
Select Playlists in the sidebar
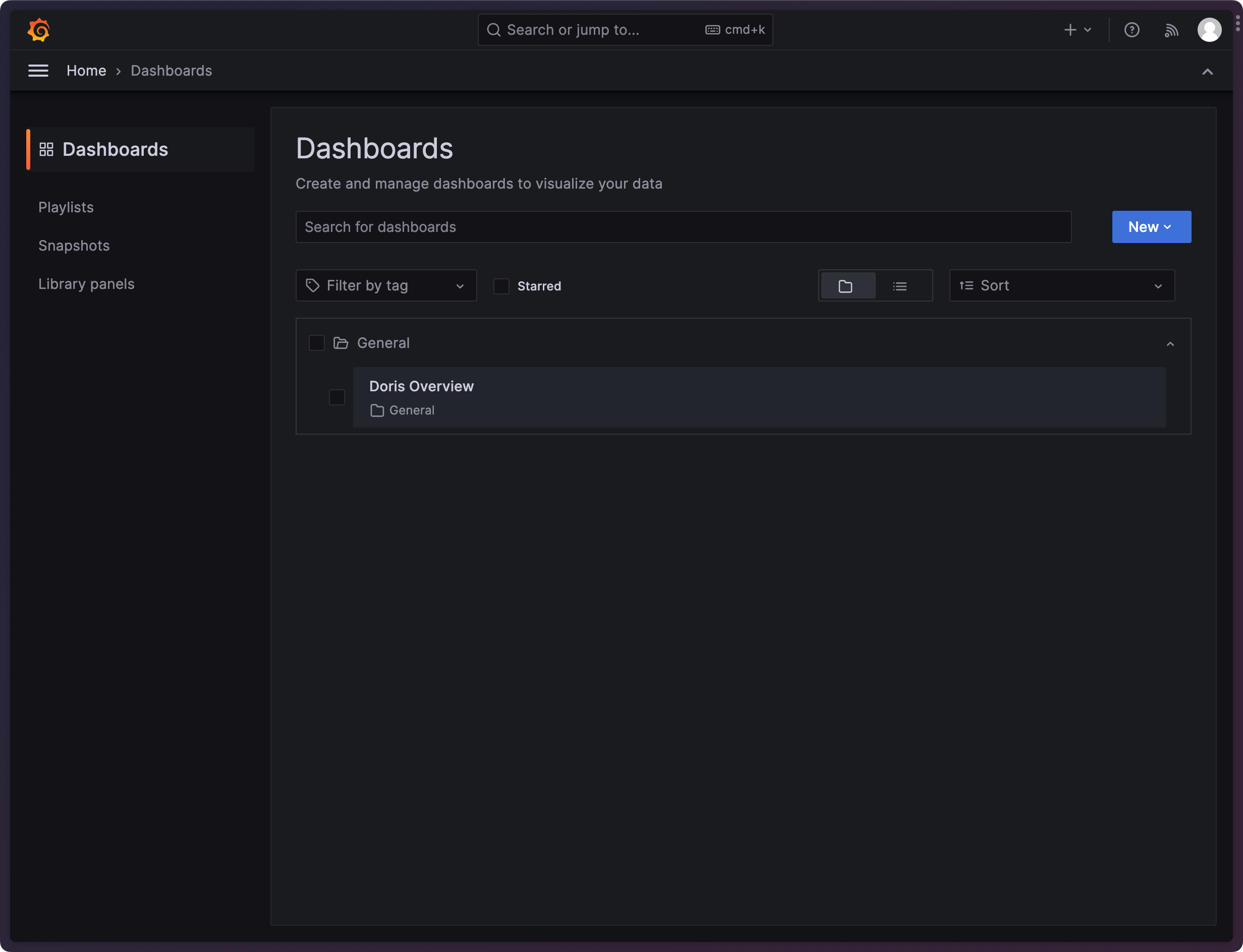click(x=66, y=207)
